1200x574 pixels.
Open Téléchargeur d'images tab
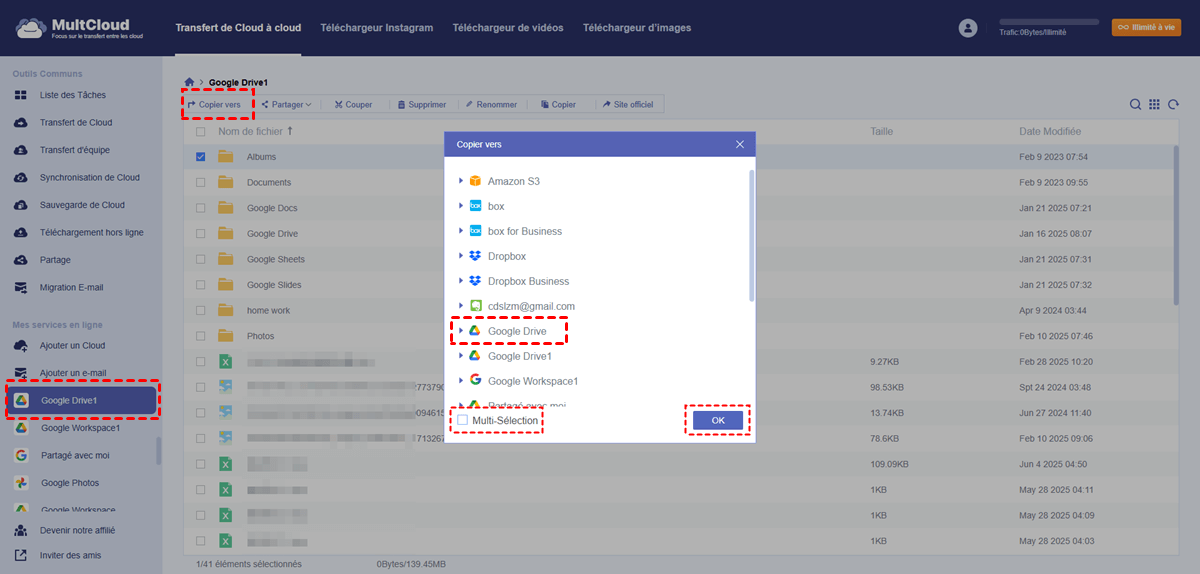[x=637, y=28]
